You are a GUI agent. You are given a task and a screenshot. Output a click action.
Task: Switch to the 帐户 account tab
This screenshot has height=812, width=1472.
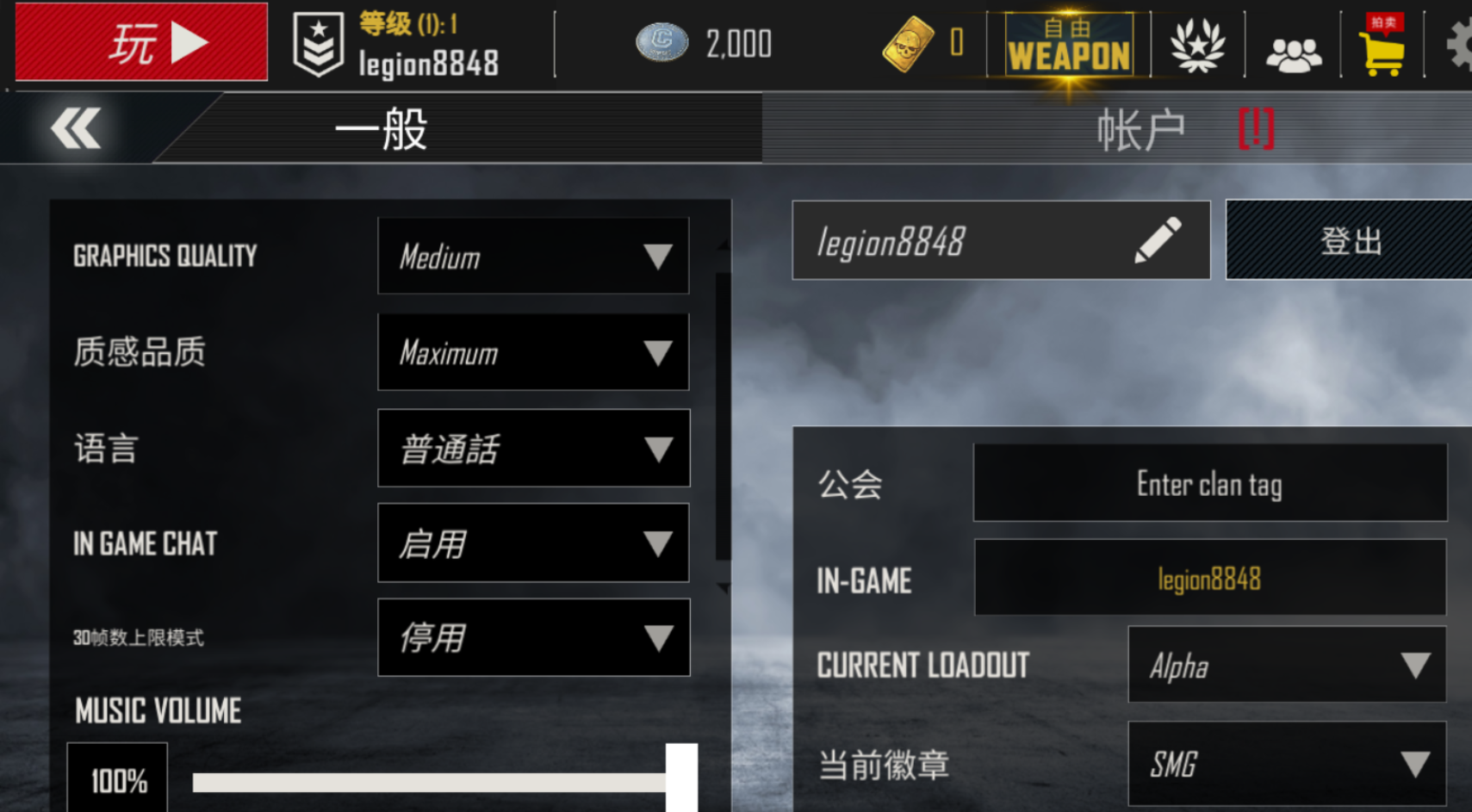(1140, 130)
